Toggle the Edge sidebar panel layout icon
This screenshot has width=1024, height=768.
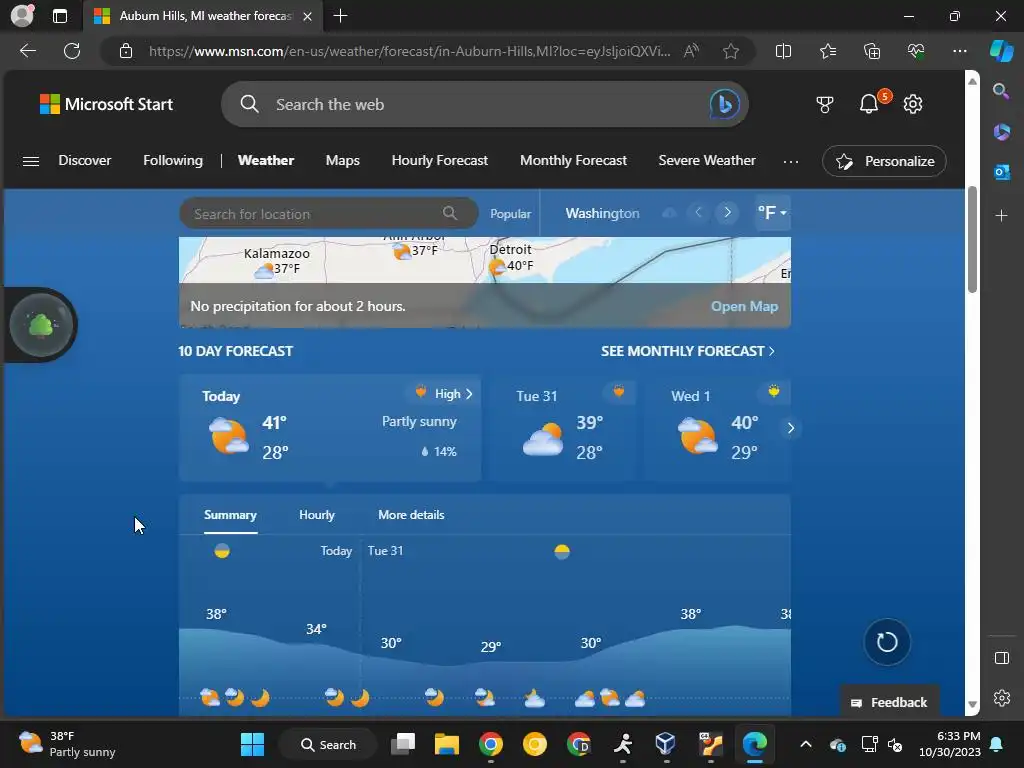[x=1001, y=658]
